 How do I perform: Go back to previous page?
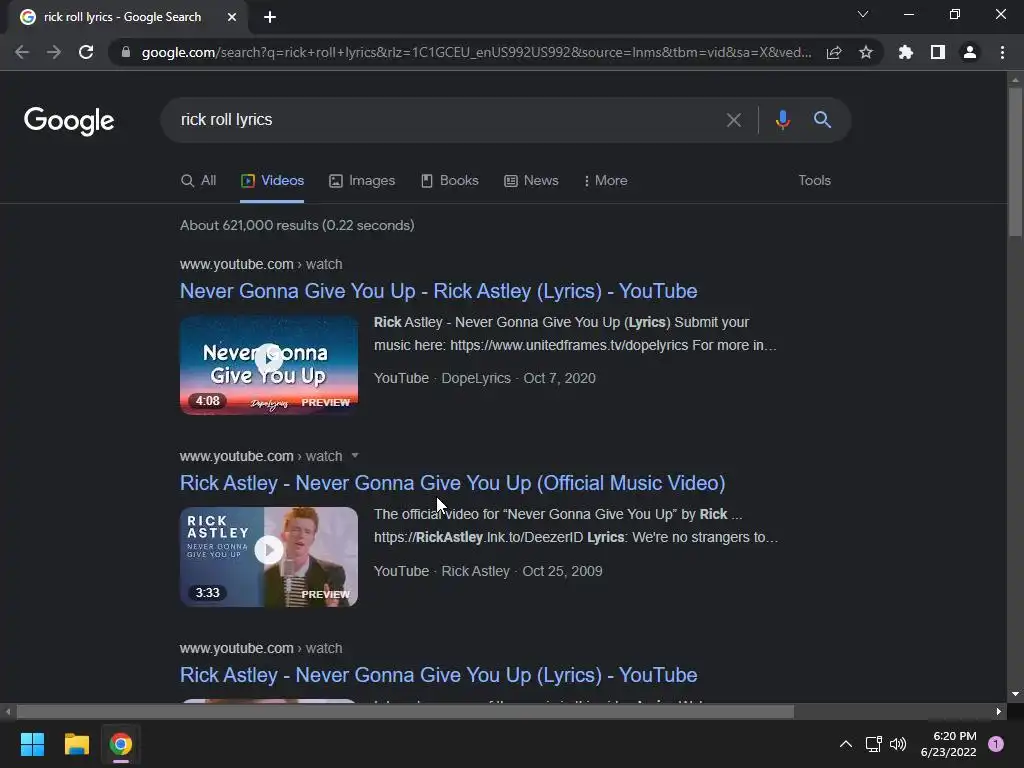coord(22,52)
